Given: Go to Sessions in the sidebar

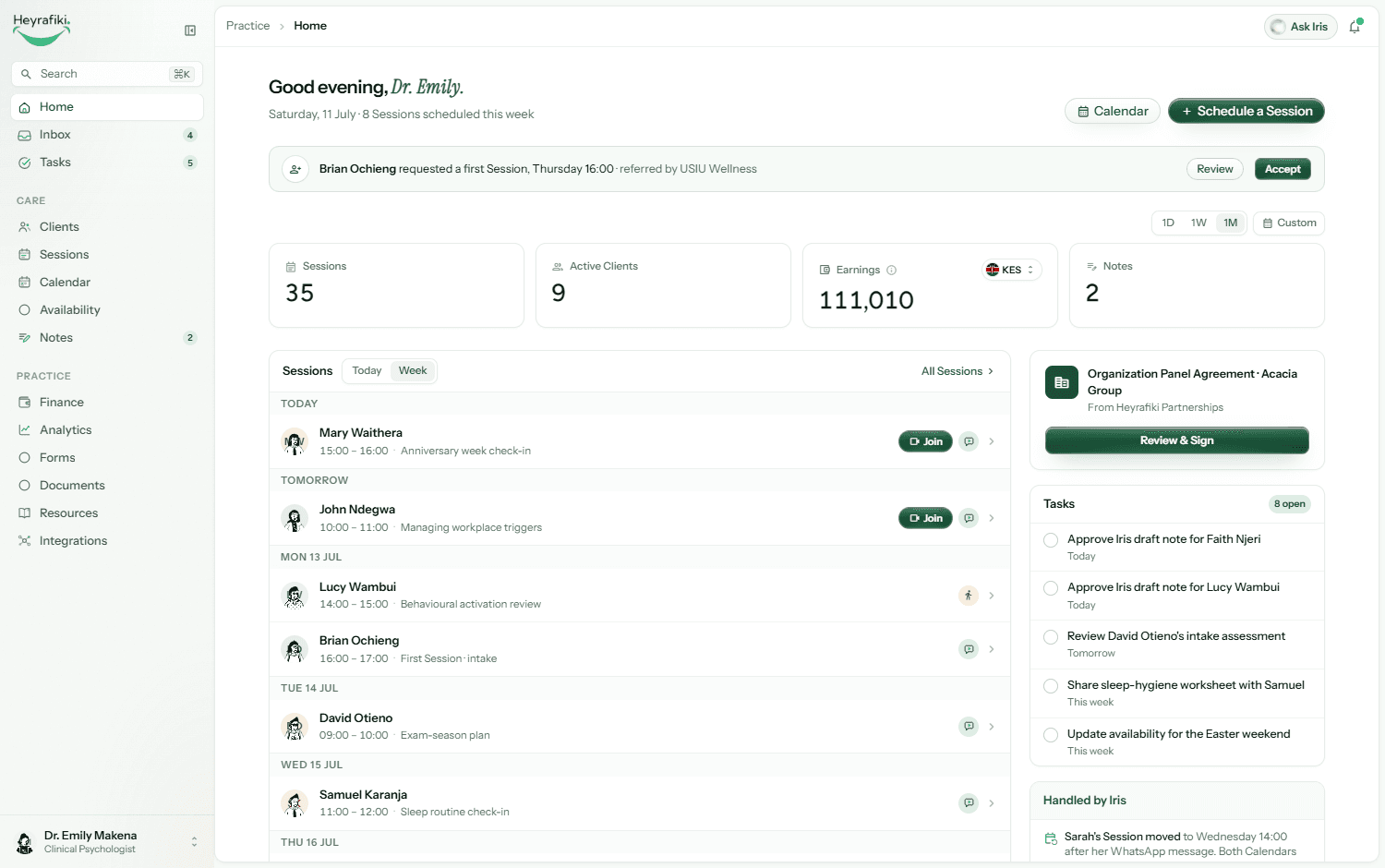Looking at the screenshot, I should [107, 255].
